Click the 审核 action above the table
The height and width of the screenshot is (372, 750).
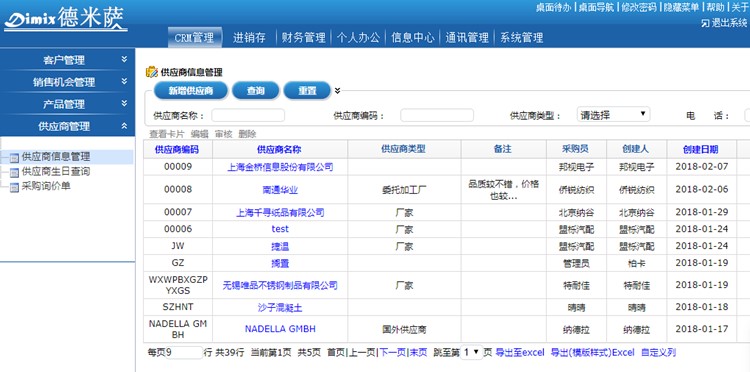223,134
